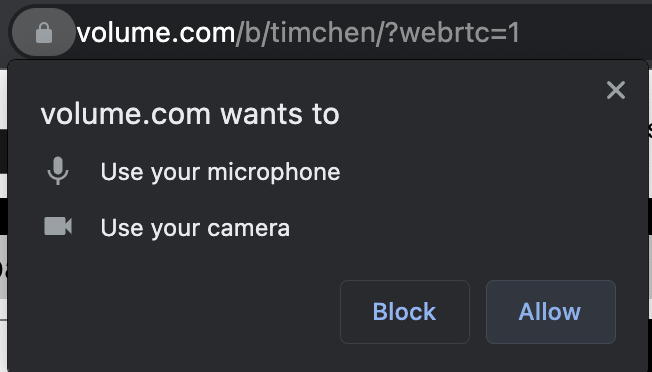The width and height of the screenshot is (652, 372).
Task: Dismiss the permission prompt with the X
Action: pyautogui.click(x=616, y=90)
